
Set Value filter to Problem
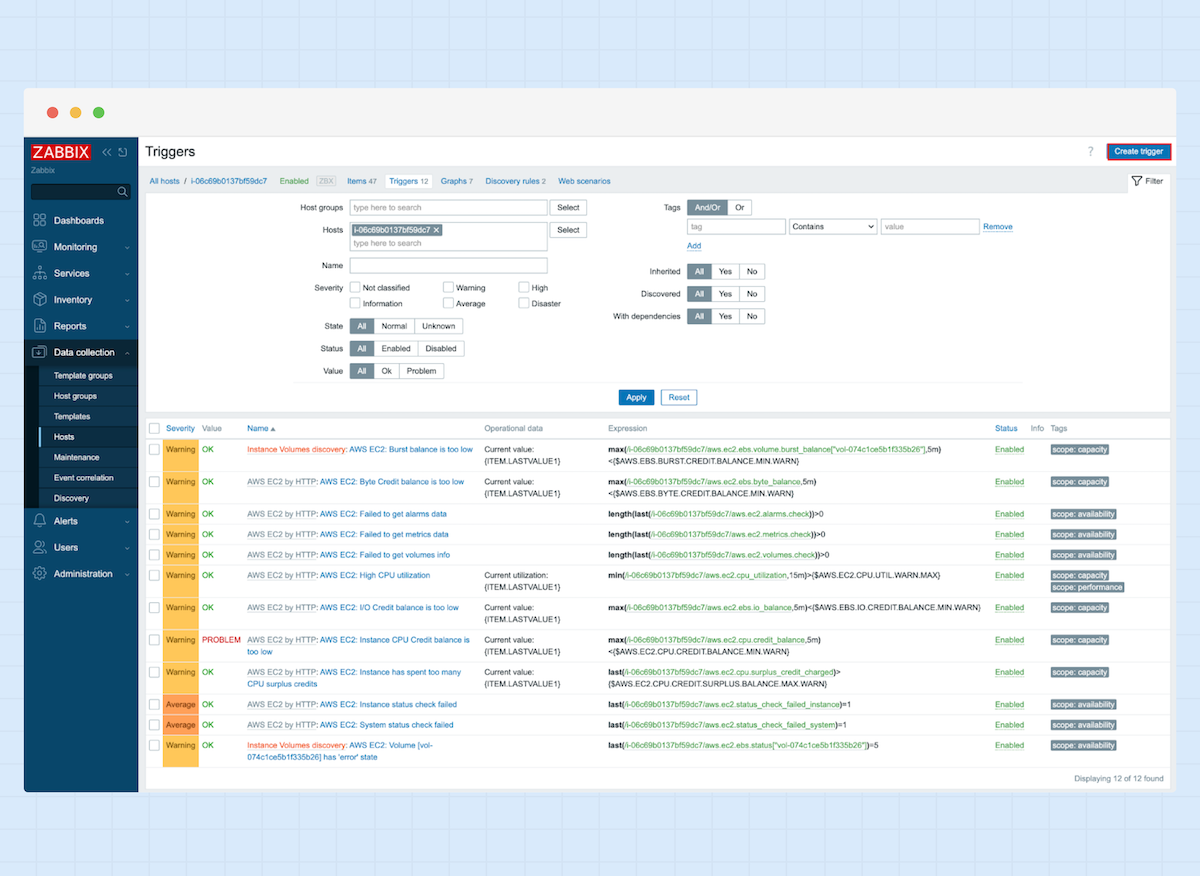click(x=422, y=371)
